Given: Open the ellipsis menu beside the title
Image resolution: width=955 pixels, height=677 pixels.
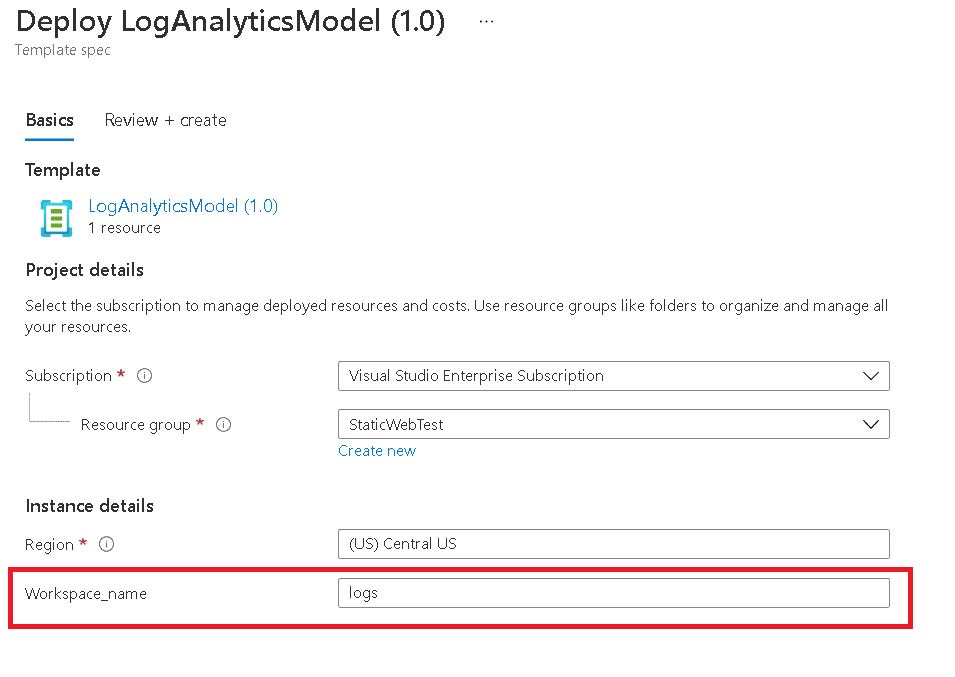Looking at the screenshot, I should pos(486,22).
